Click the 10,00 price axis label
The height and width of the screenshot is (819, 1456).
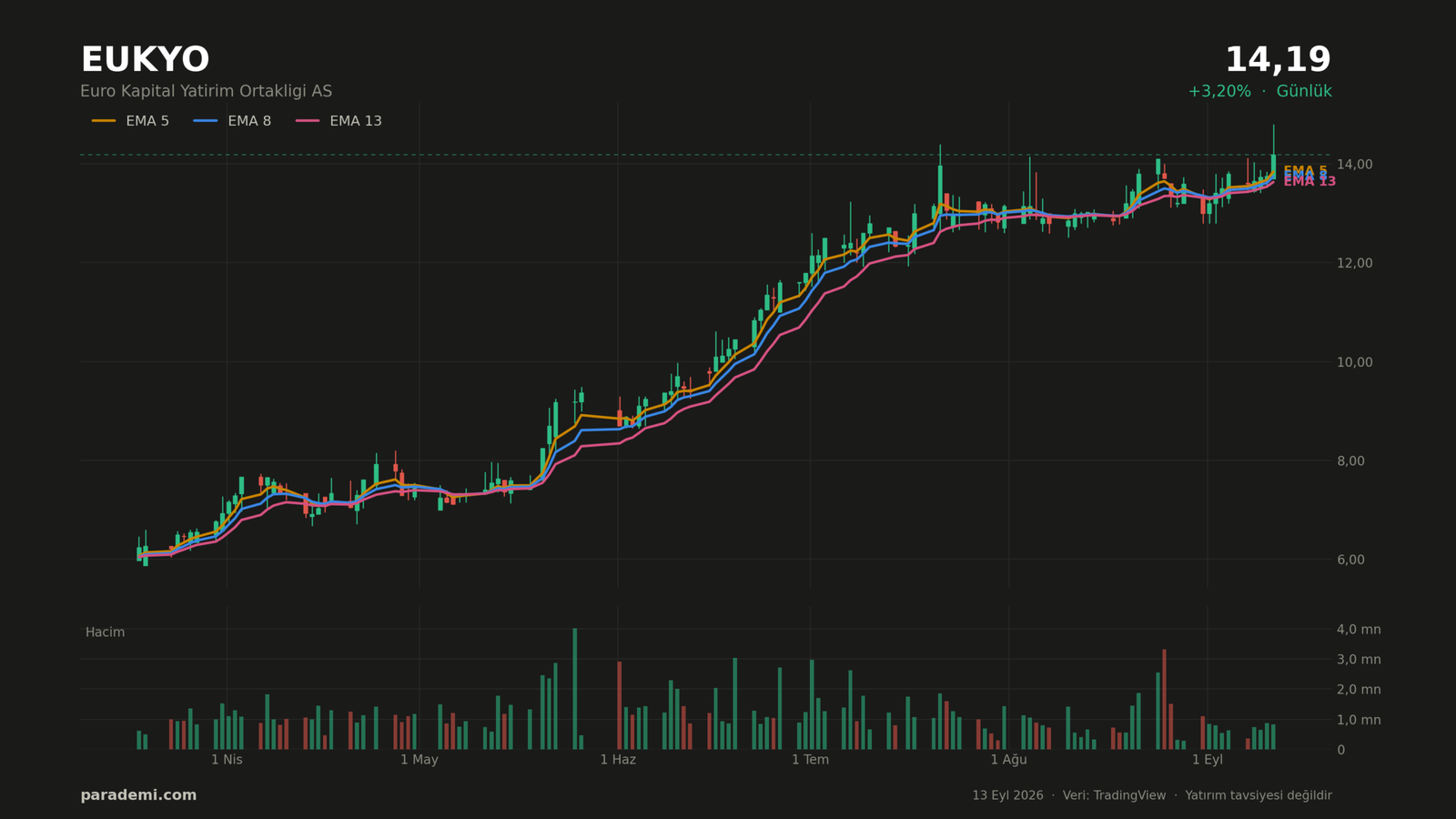[1355, 362]
